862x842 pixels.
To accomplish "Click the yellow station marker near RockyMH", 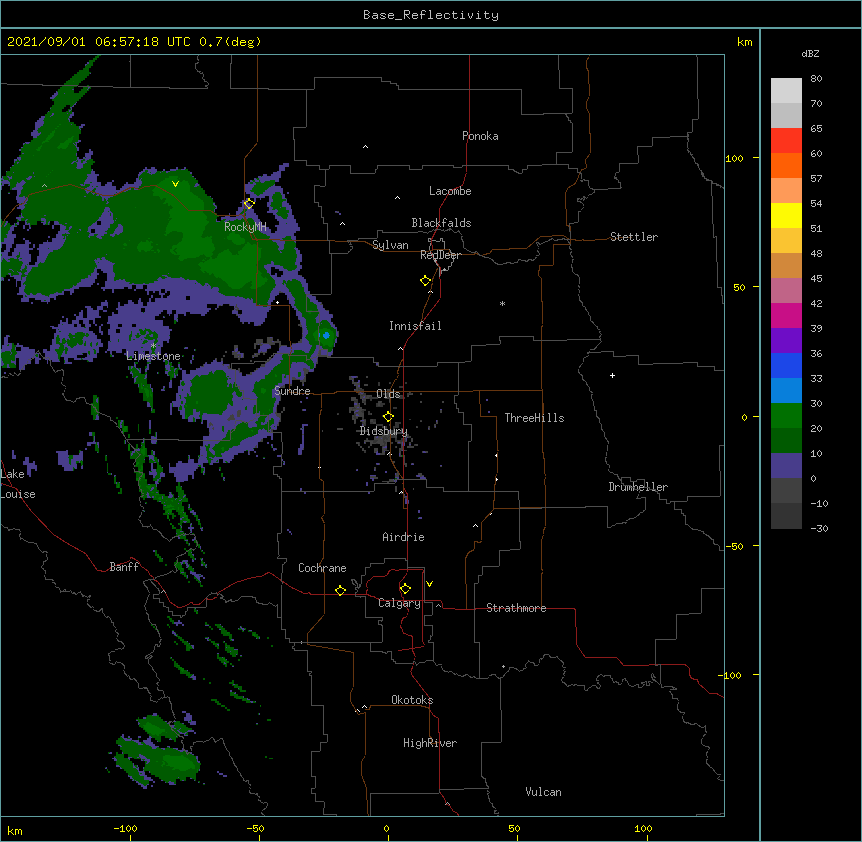I will pyautogui.click(x=249, y=204).
